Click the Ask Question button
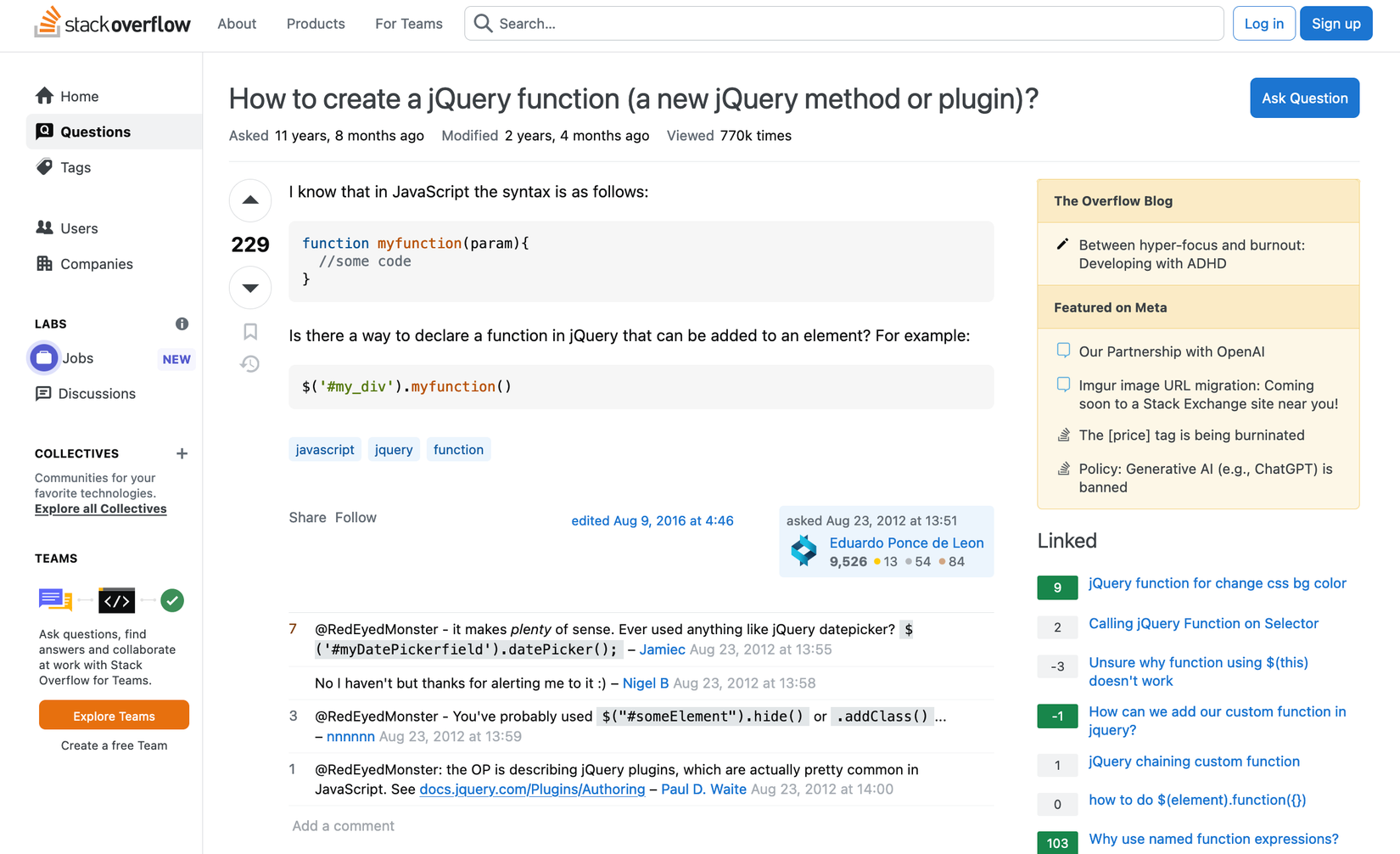 pyautogui.click(x=1304, y=98)
